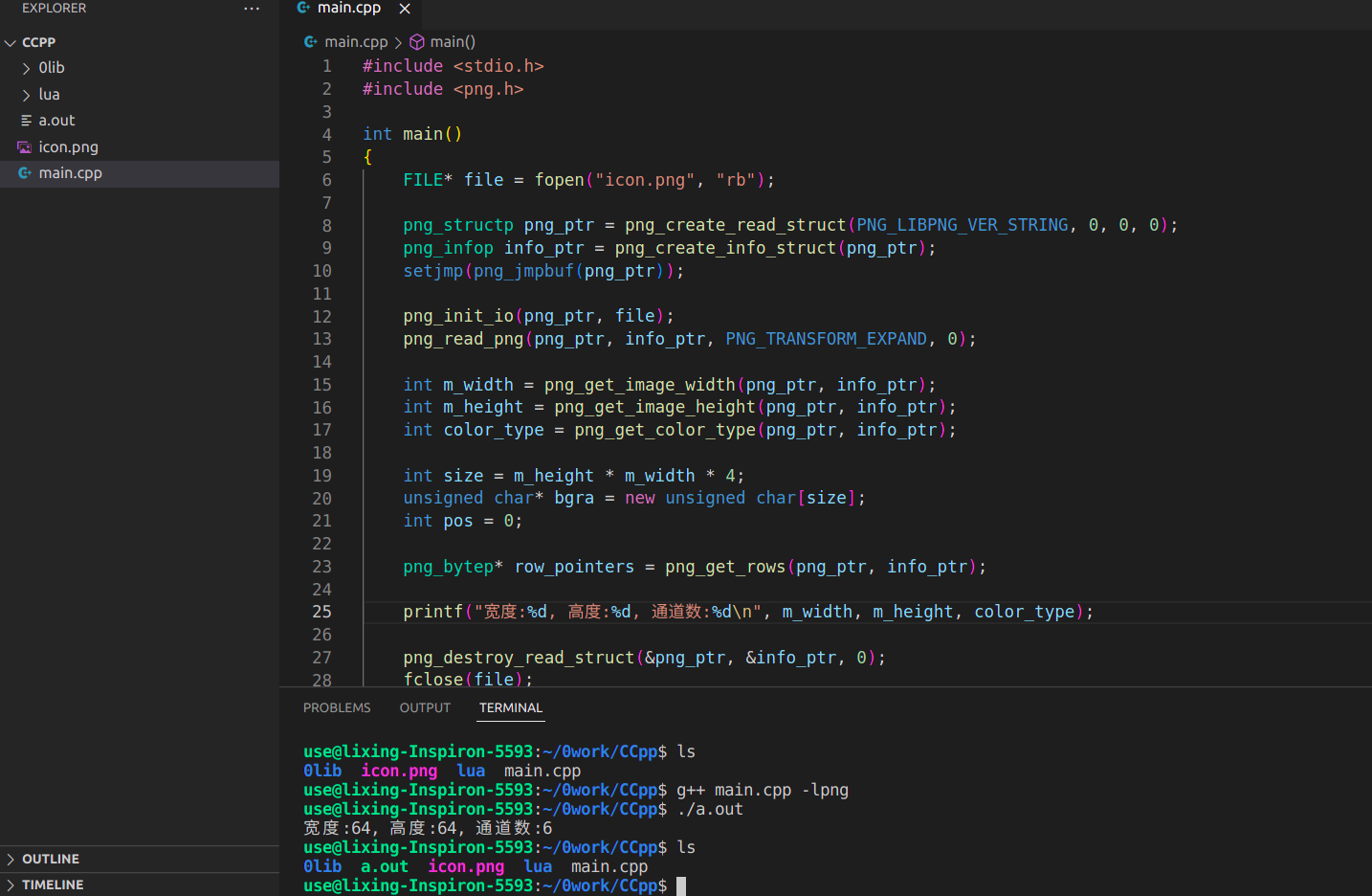Click the image icon beside icon.png
Image resolution: width=1372 pixels, height=896 pixels.
(25, 147)
